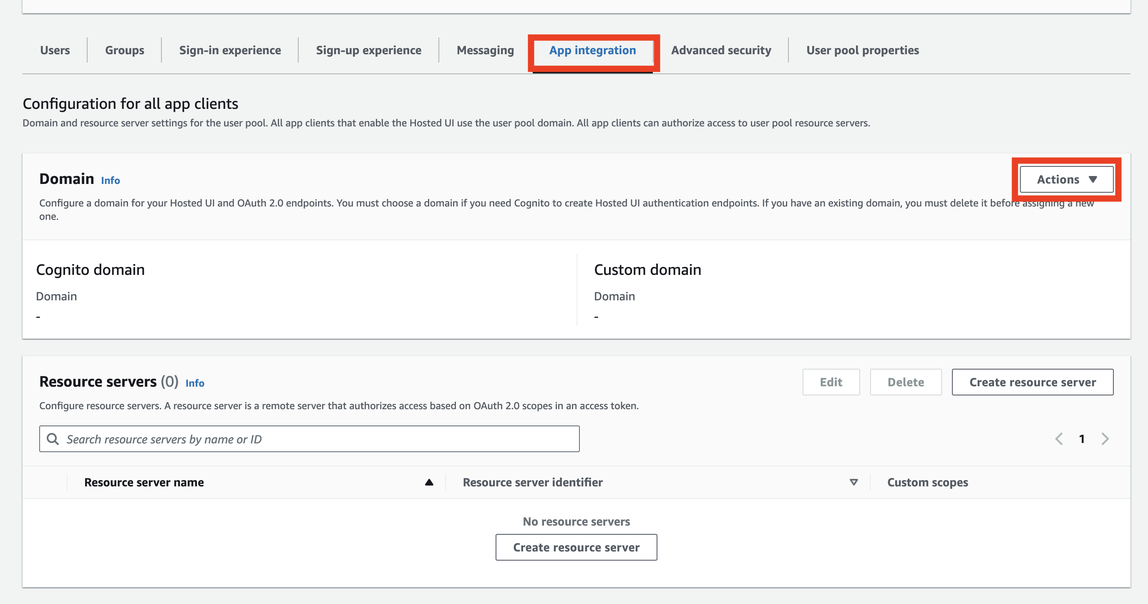Click the sort arrow on Resource server identifier column
Image resolution: width=1148 pixels, height=604 pixels.
(x=854, y=482)
